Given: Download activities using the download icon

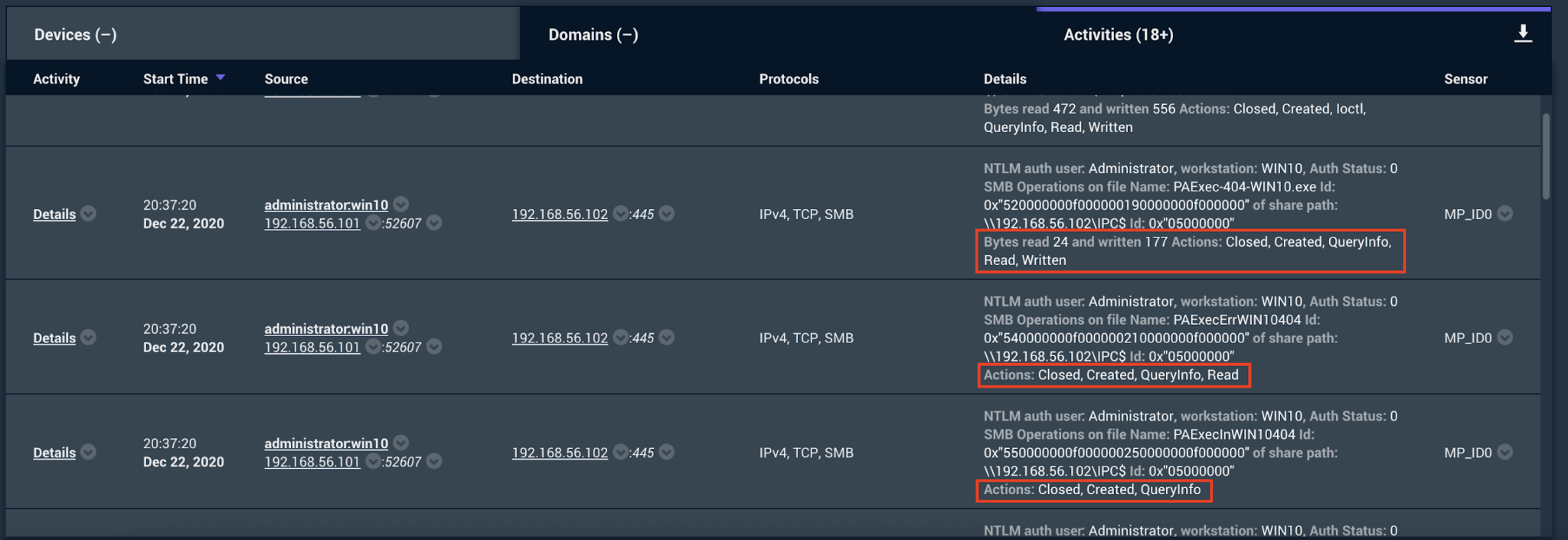Looking at the screenshot, I should (x=1522, y=34).
